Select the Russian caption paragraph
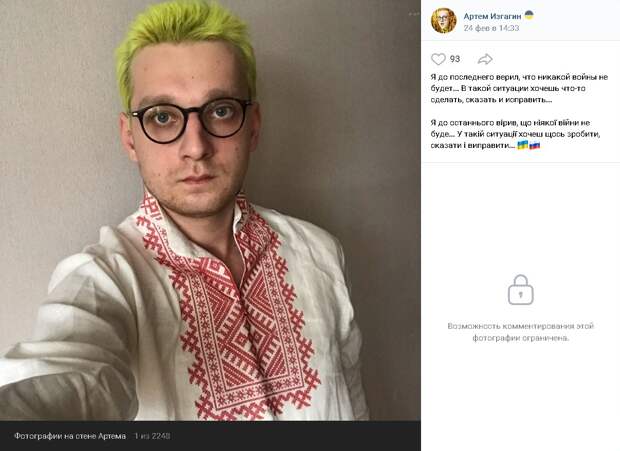Screen dimensions: 620x451 [x=519, y=89]
